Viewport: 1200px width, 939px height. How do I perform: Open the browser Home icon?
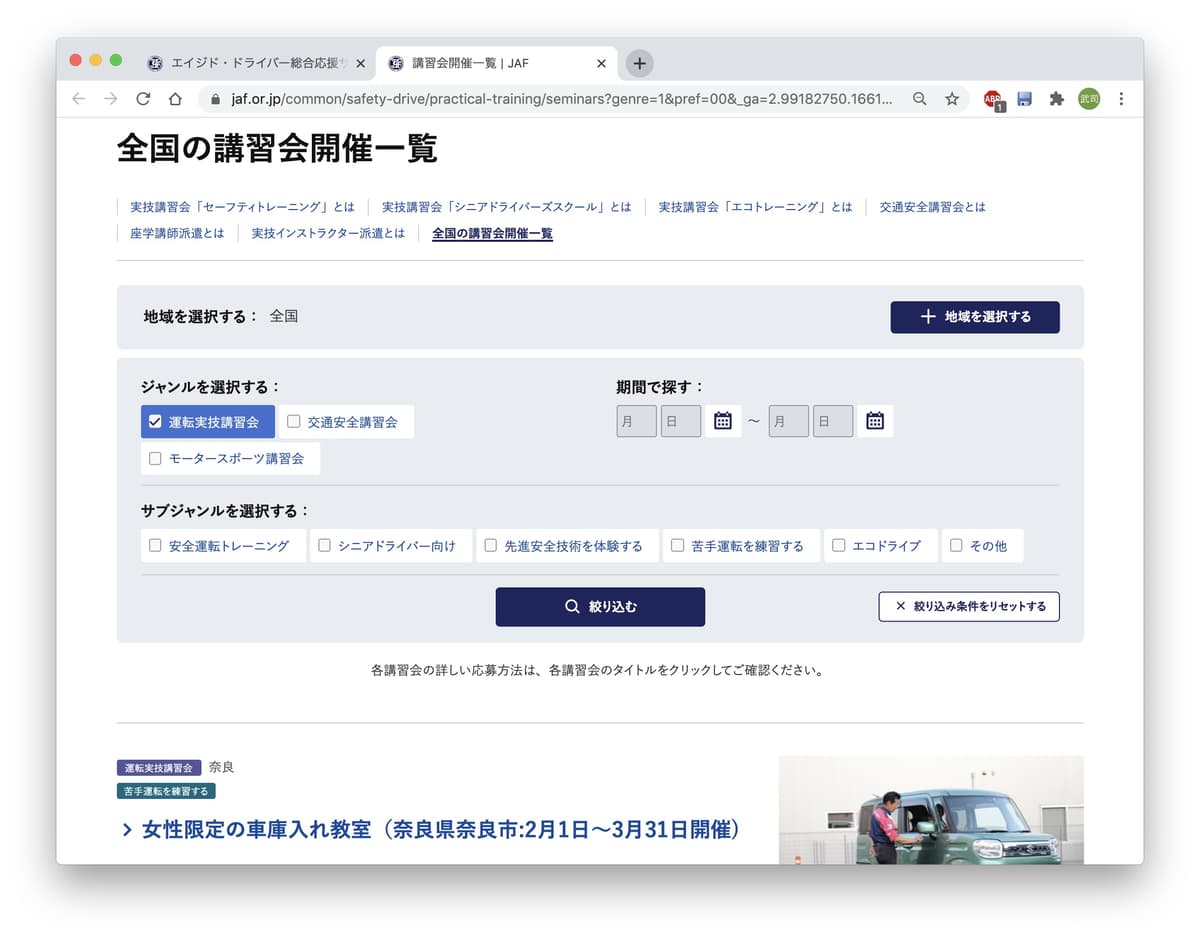175,99
